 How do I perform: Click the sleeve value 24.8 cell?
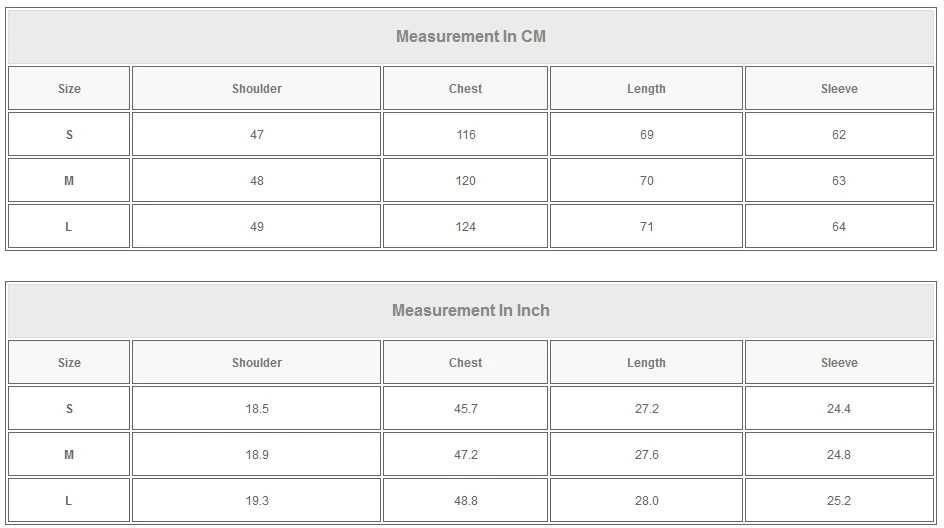[x=839, y=455]
